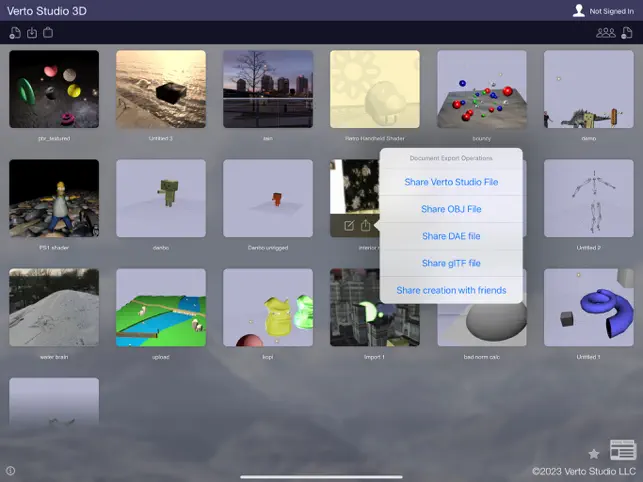The image size is (643, 482).
Task: Click the bad norm calc name label
Action: (482, 357)
